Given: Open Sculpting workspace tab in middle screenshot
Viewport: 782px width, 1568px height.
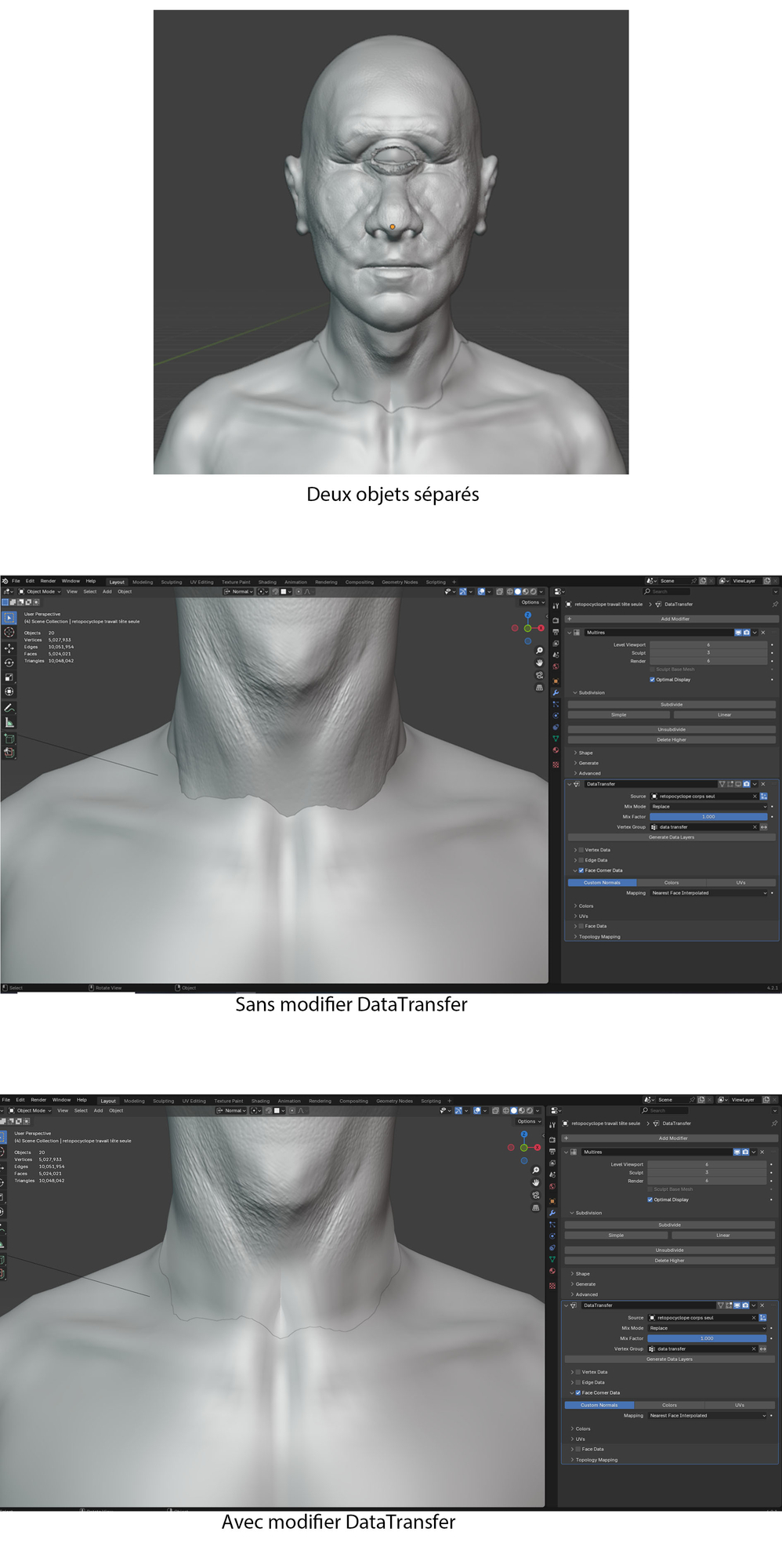Looking at the screenshot, I should (x=171, y=582).
